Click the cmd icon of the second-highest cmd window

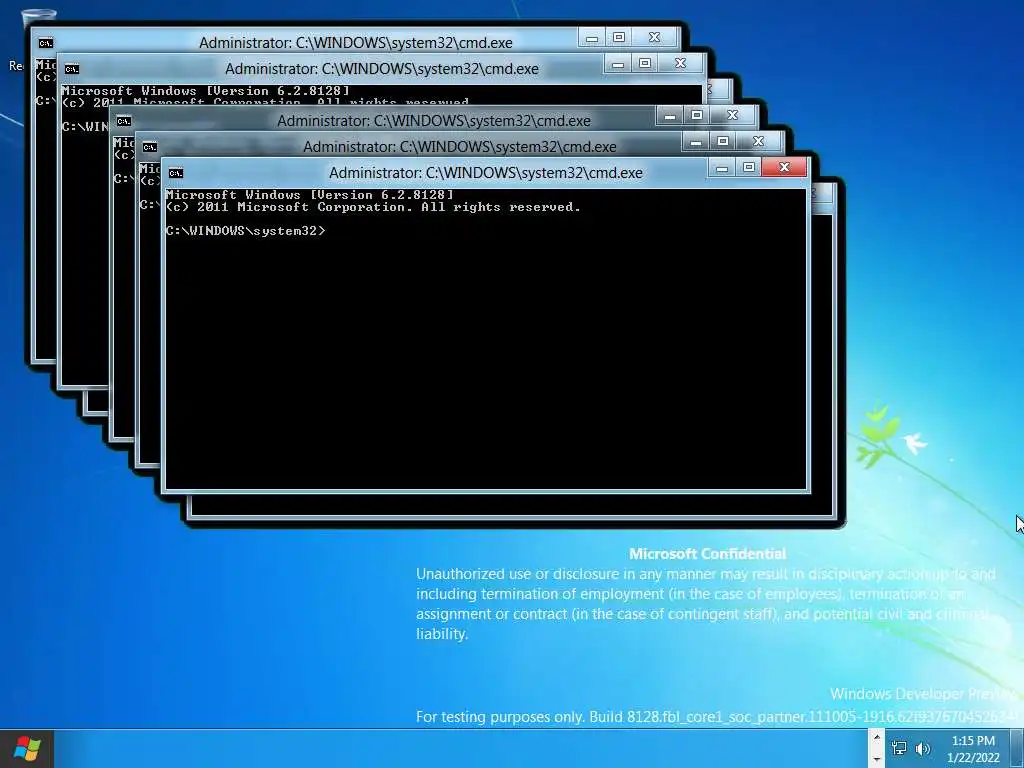[71, 69]
